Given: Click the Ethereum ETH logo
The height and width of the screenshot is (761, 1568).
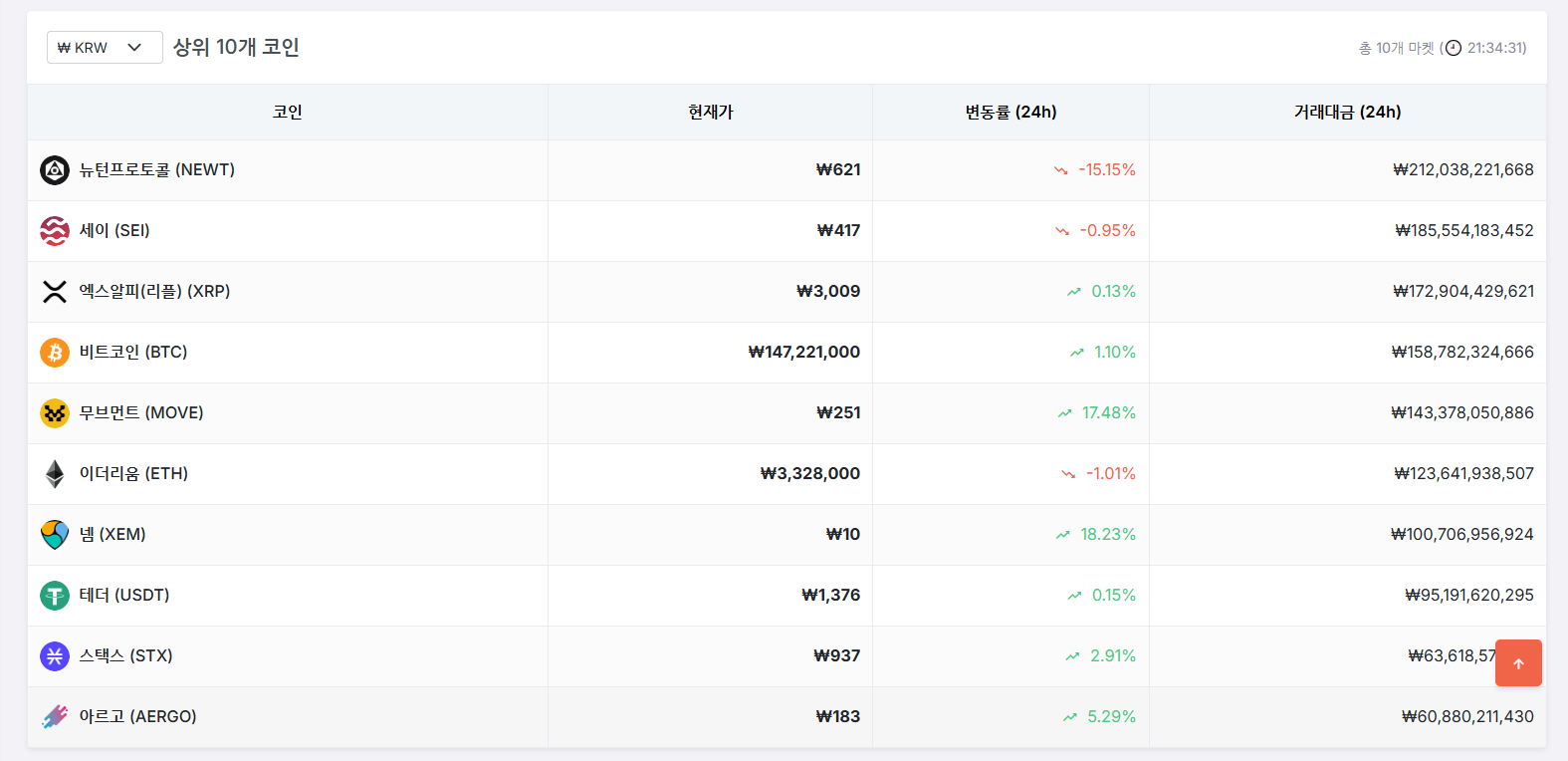Looking at the screenshot, I should pyautogui.click(x=55, y=474).
